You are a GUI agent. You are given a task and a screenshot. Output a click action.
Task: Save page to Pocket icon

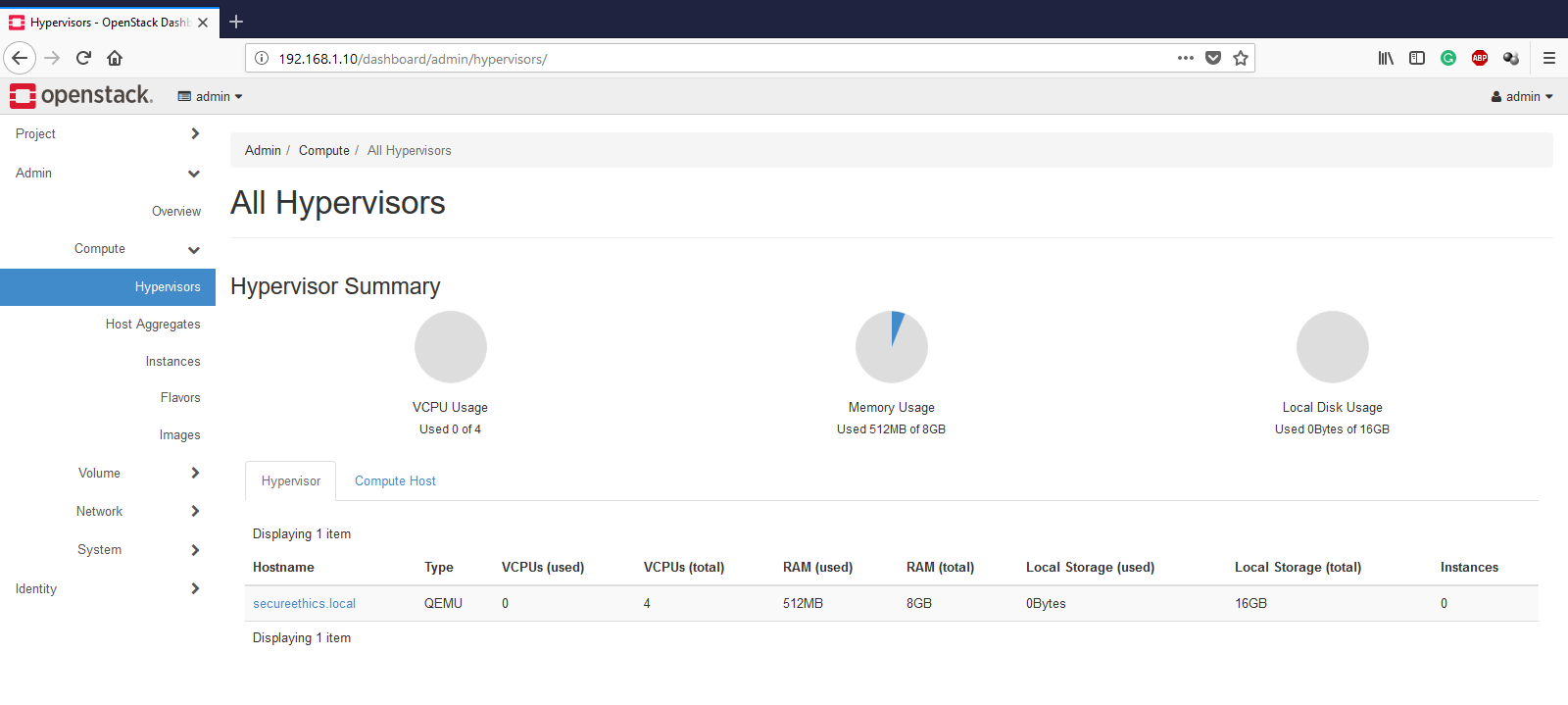click(x=1213, y=58)
